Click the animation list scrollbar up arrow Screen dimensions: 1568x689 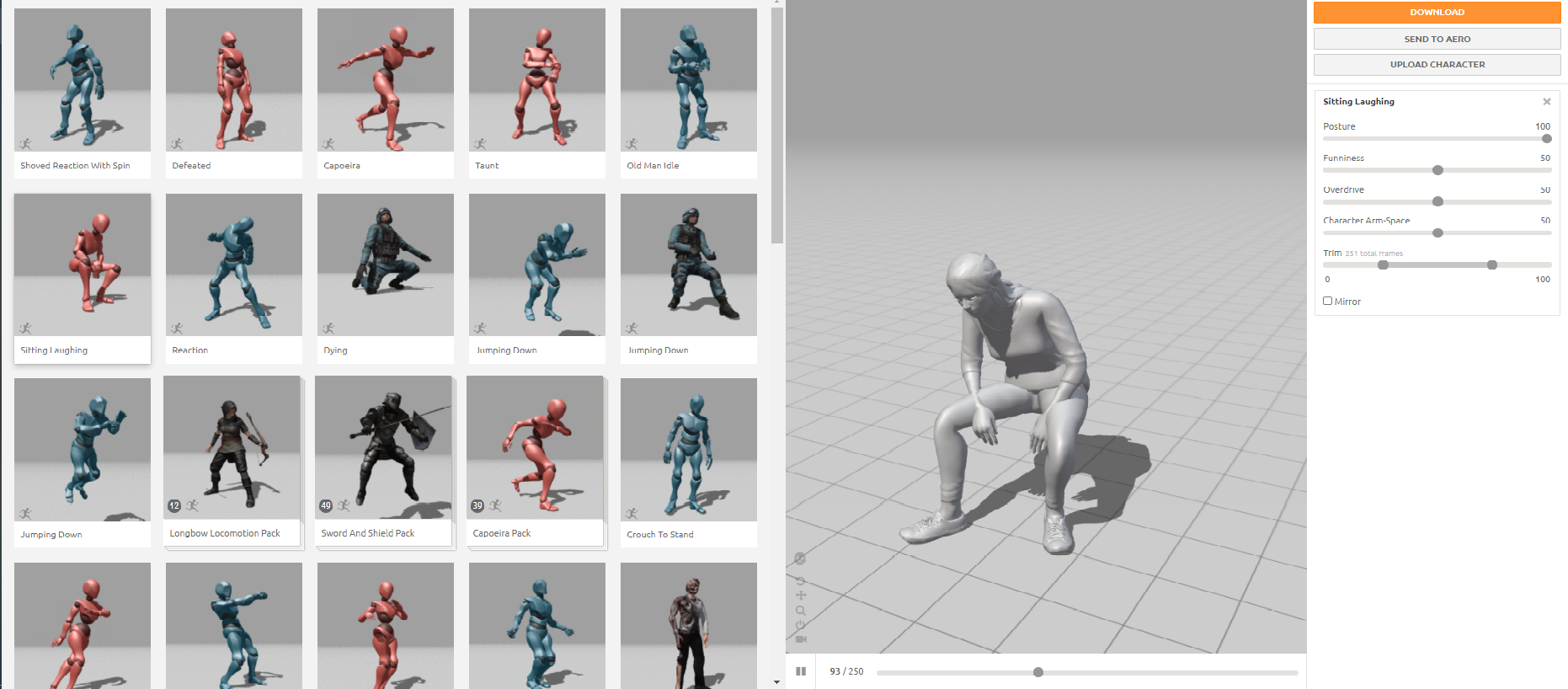click(x=776, y=3)
